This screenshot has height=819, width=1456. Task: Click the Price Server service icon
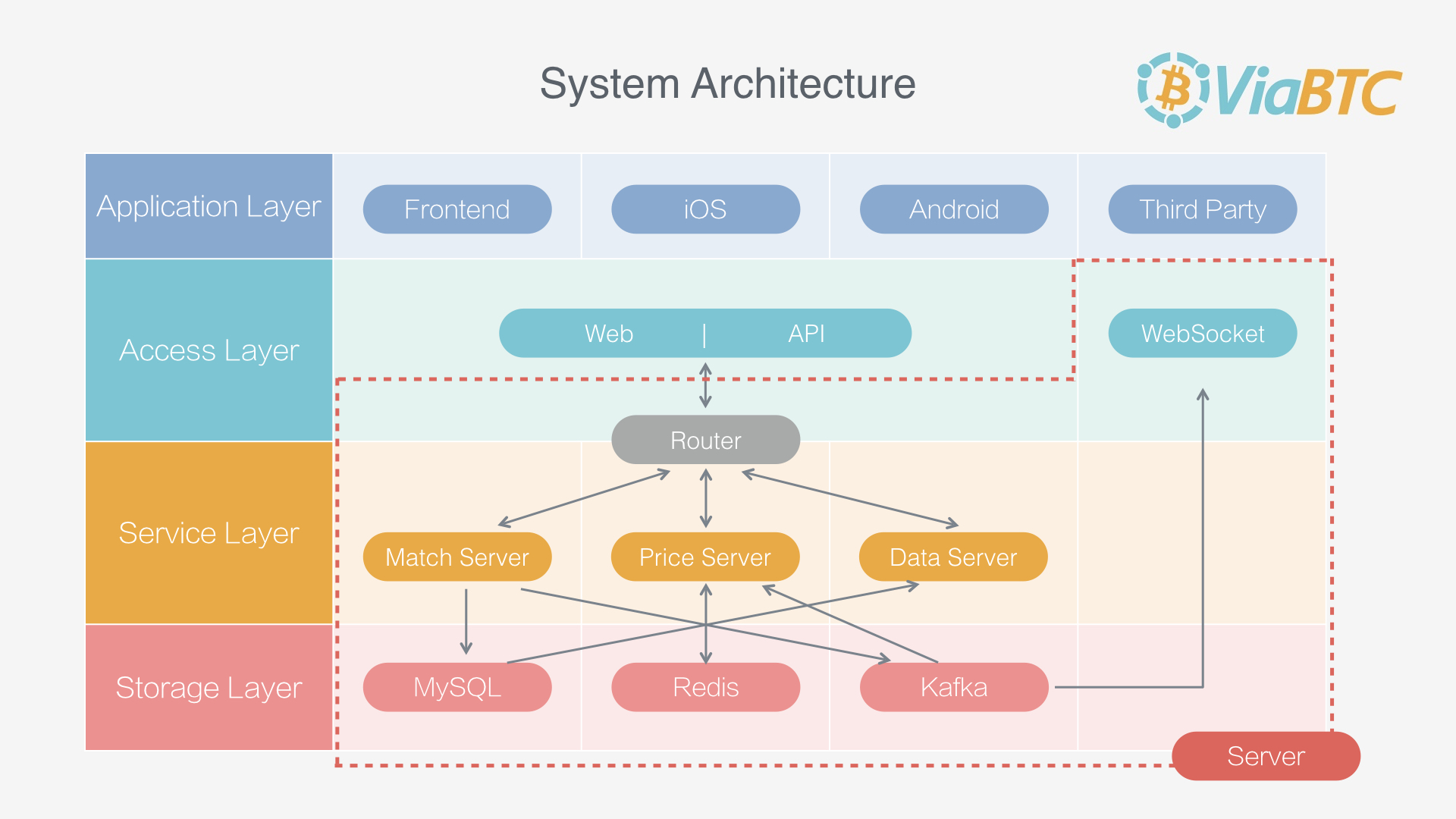(684, 557)
